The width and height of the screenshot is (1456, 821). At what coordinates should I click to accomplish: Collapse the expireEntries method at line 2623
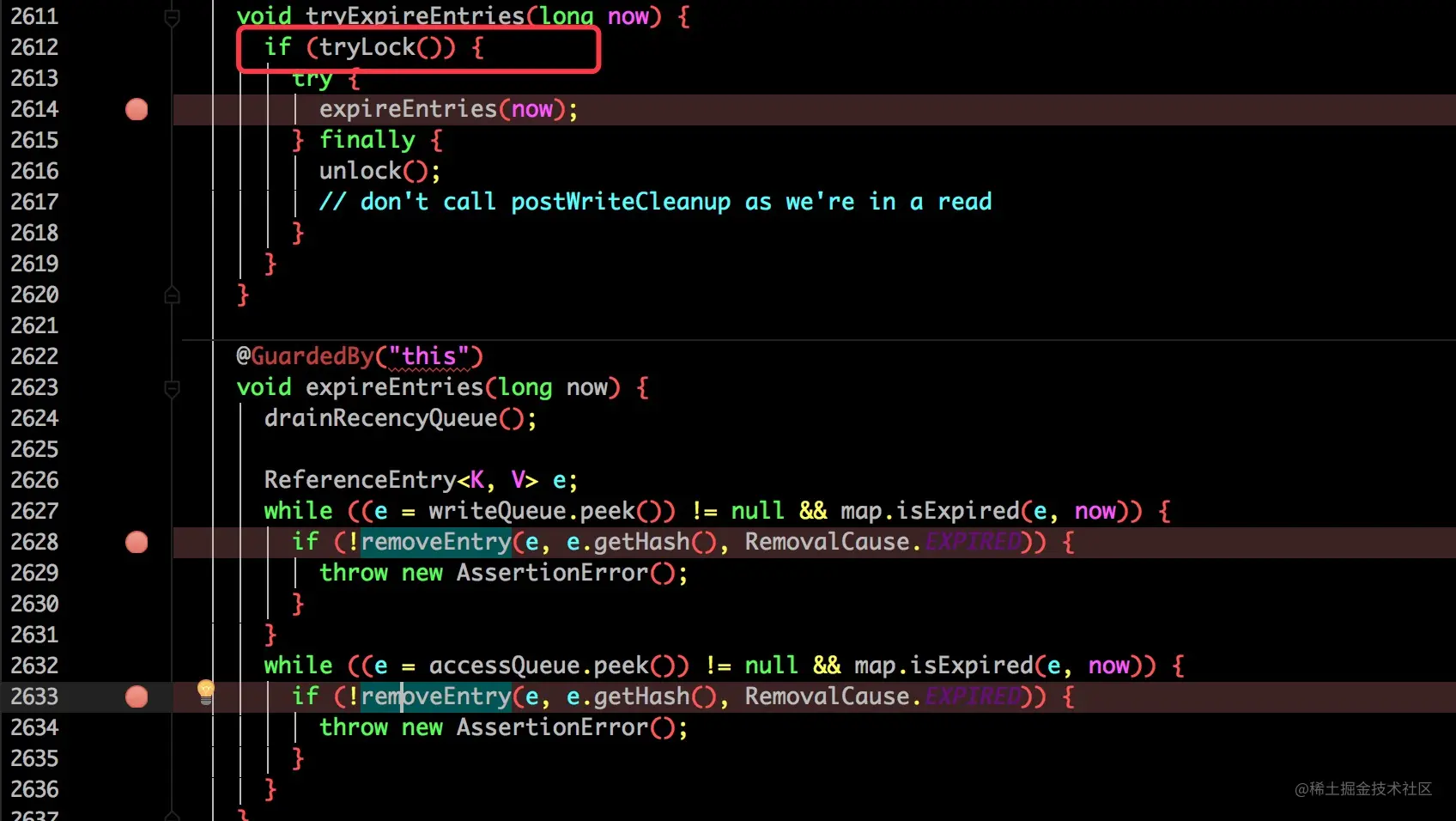pyautogui.click(x=172, y=388)
